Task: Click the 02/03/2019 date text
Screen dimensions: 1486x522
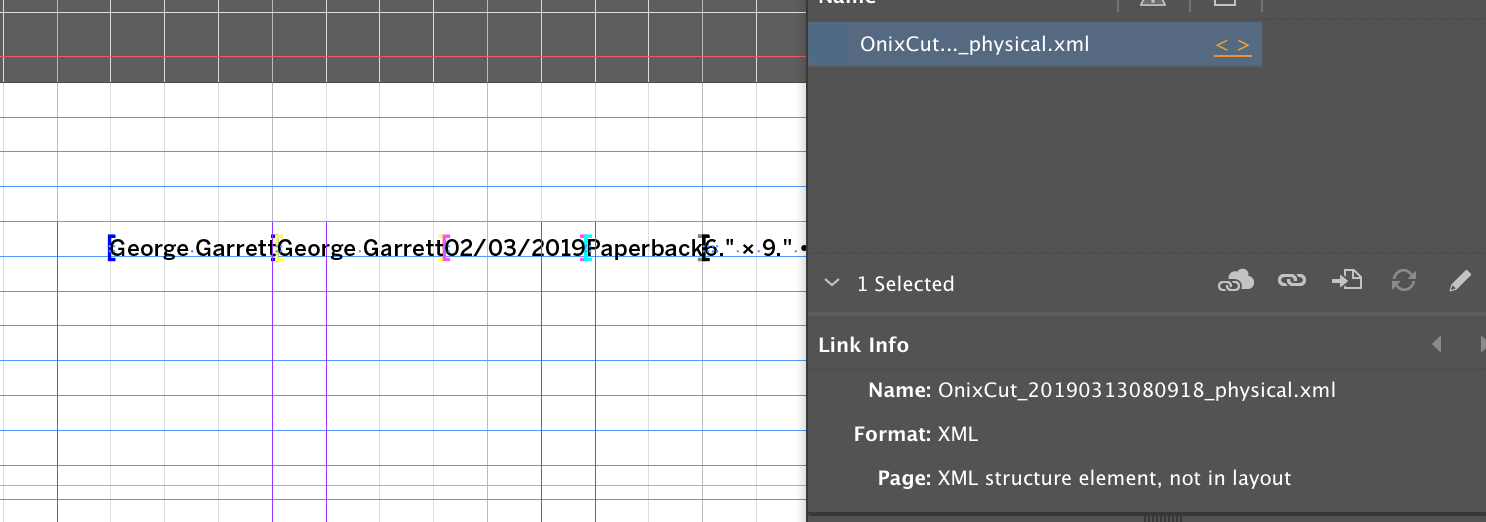Action: click(515, 248)
